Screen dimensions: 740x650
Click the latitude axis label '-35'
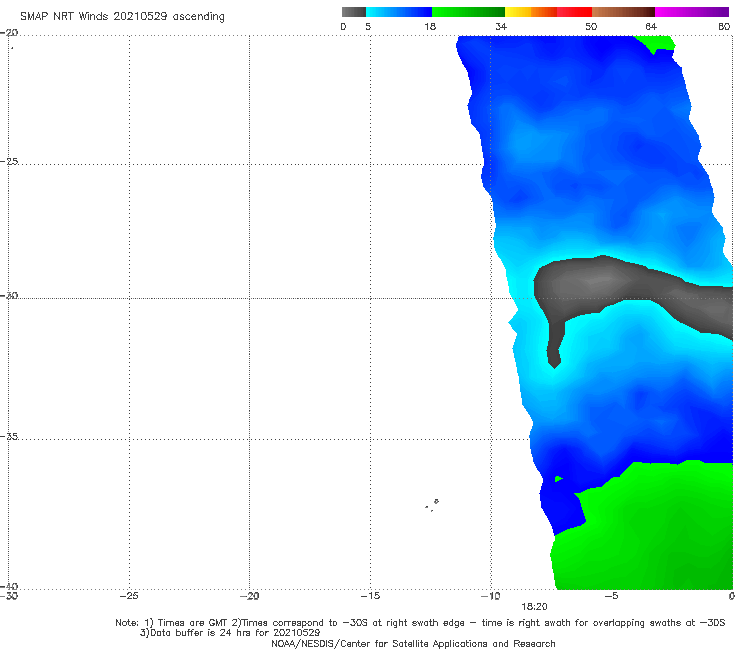pos(9,436)
